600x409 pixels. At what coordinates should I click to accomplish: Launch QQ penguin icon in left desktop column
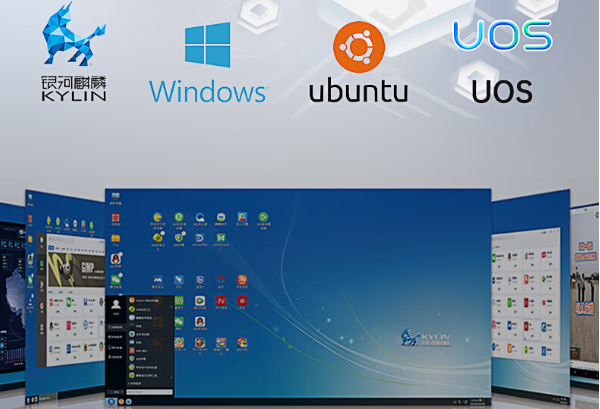pos(116,259)
